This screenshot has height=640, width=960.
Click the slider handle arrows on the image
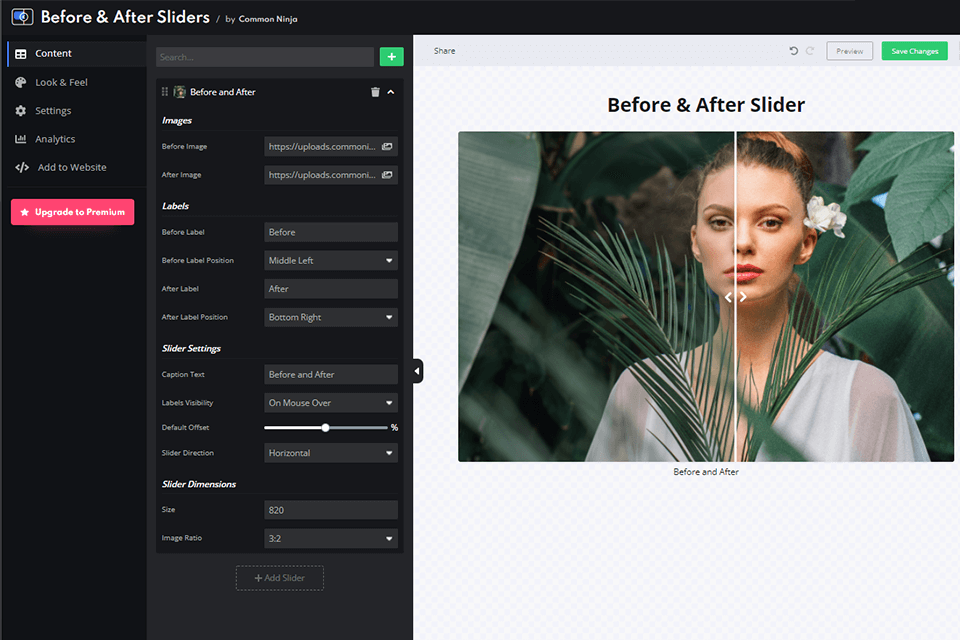coord(735,297)
